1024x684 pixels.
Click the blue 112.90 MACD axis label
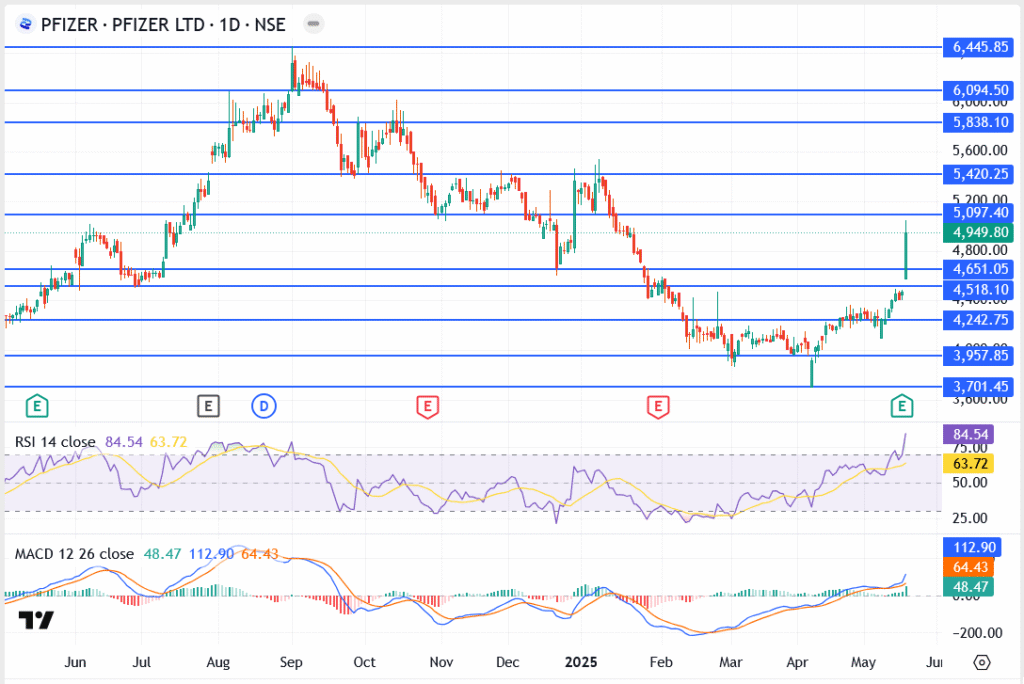click(x=970, y=547)
